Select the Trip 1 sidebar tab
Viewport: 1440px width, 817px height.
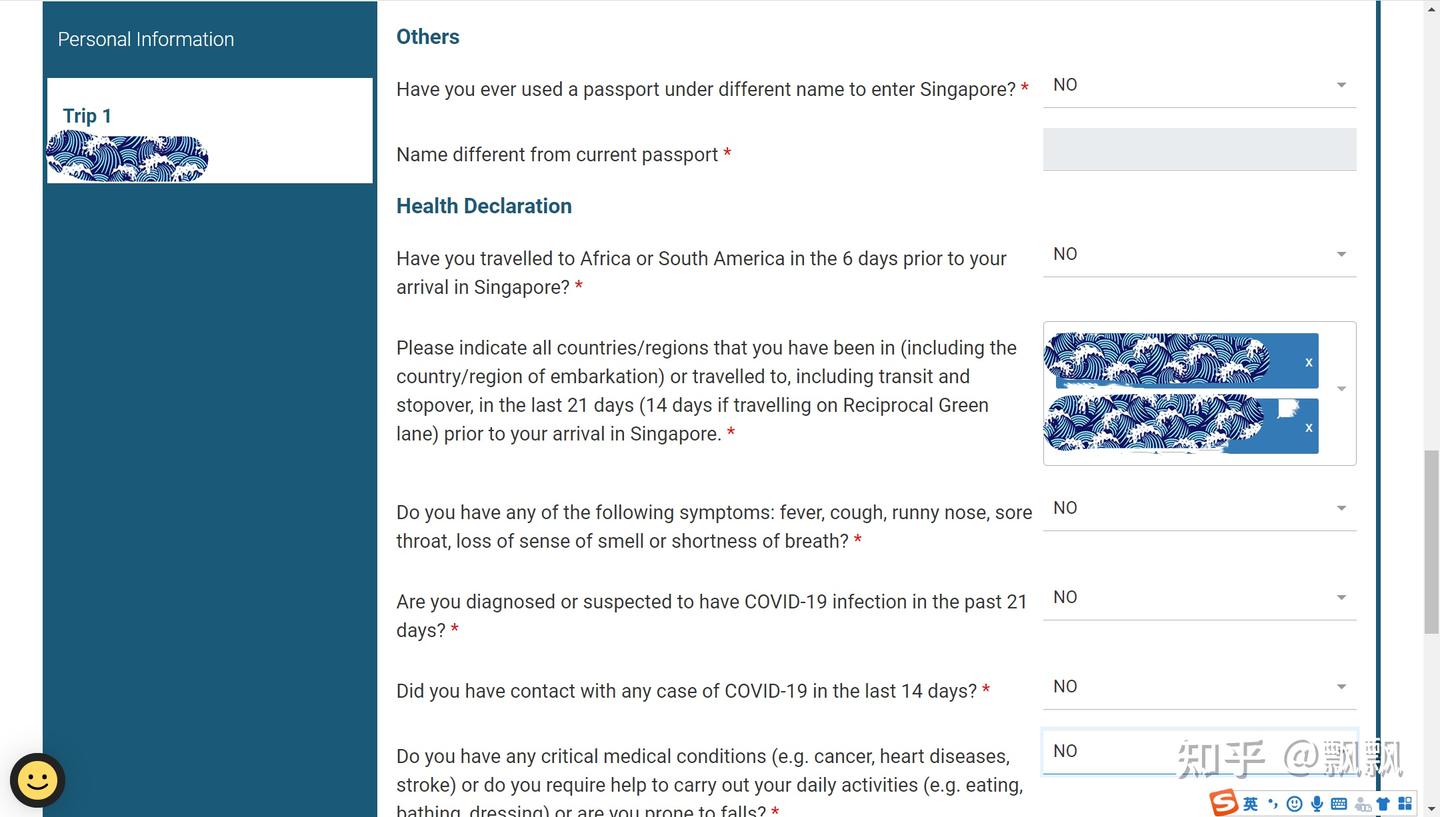[210, 130]
